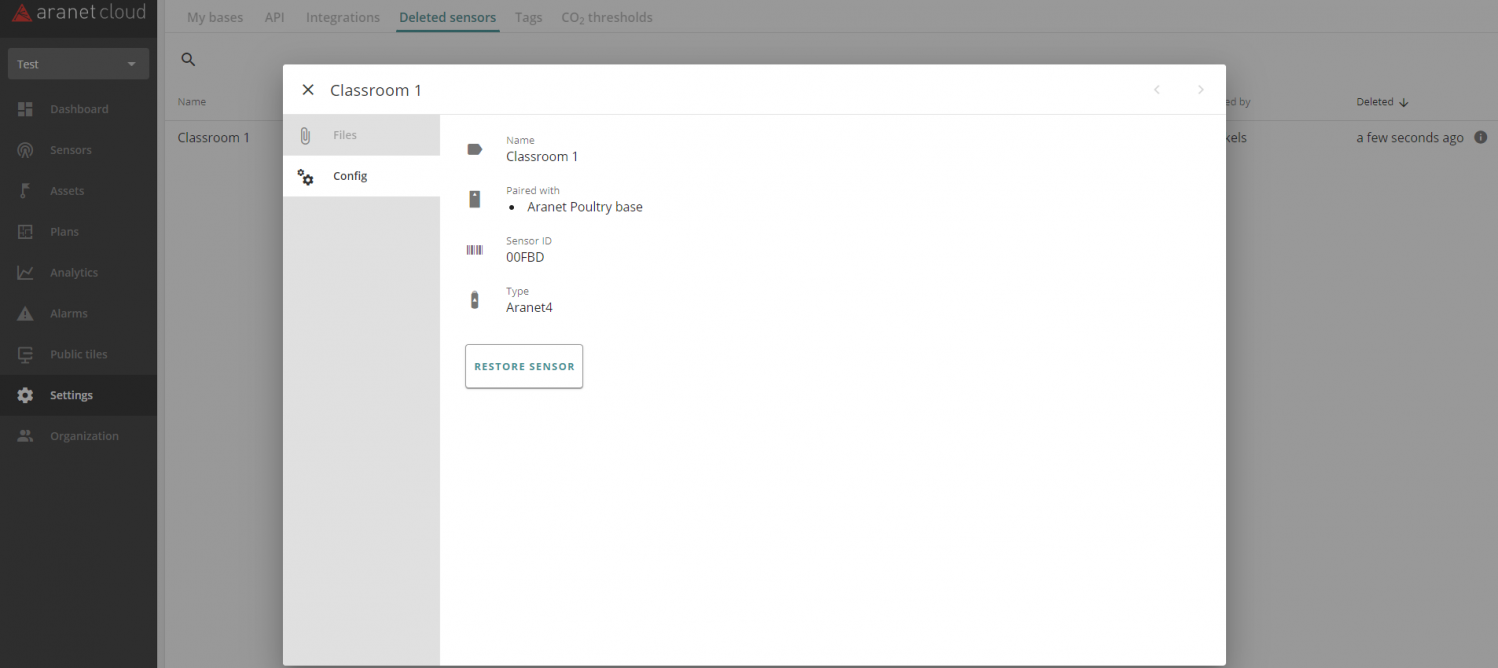The width and height of the screenshot is (1498, 668).
Task: Click the Paired with base icon
Action: (475, 199)
